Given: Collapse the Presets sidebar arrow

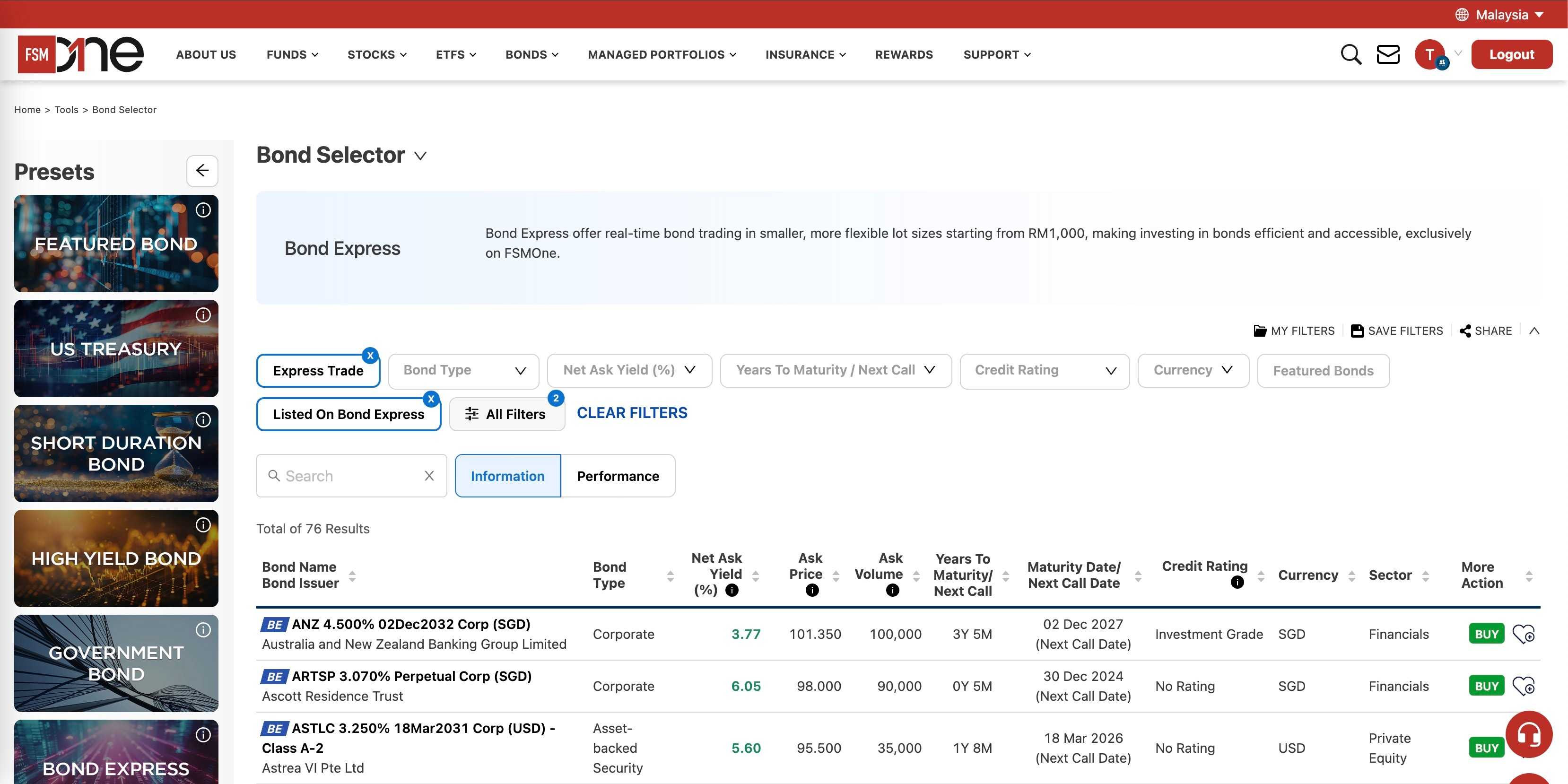Looking at the screenshot, I should 202,171.
